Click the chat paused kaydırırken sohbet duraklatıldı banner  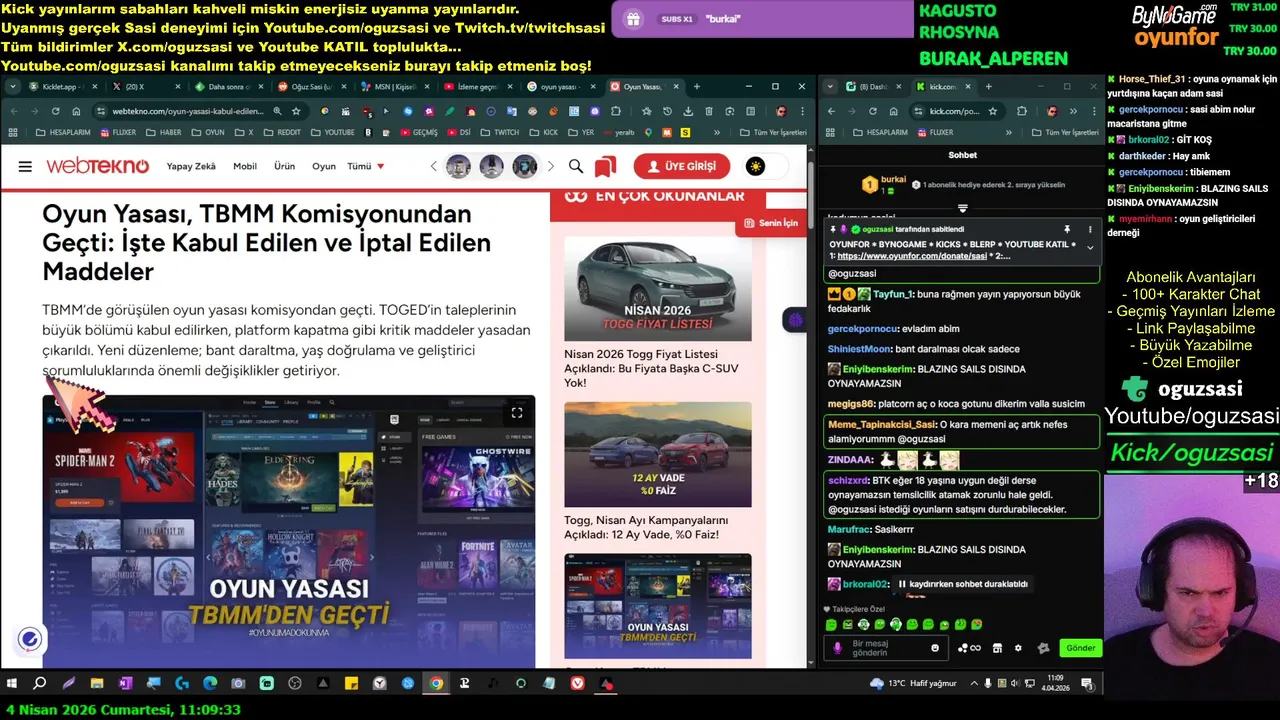pyautogui.click(x=963, y=584)
